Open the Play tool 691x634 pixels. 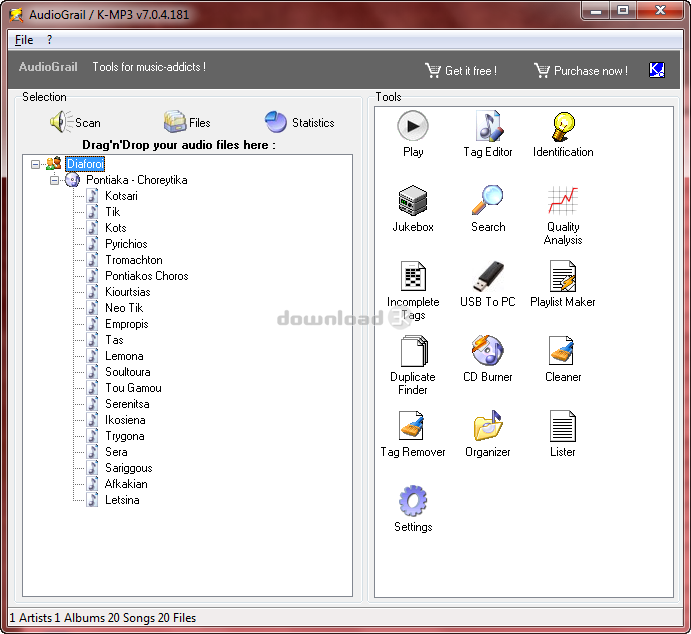tap(413, 134)
